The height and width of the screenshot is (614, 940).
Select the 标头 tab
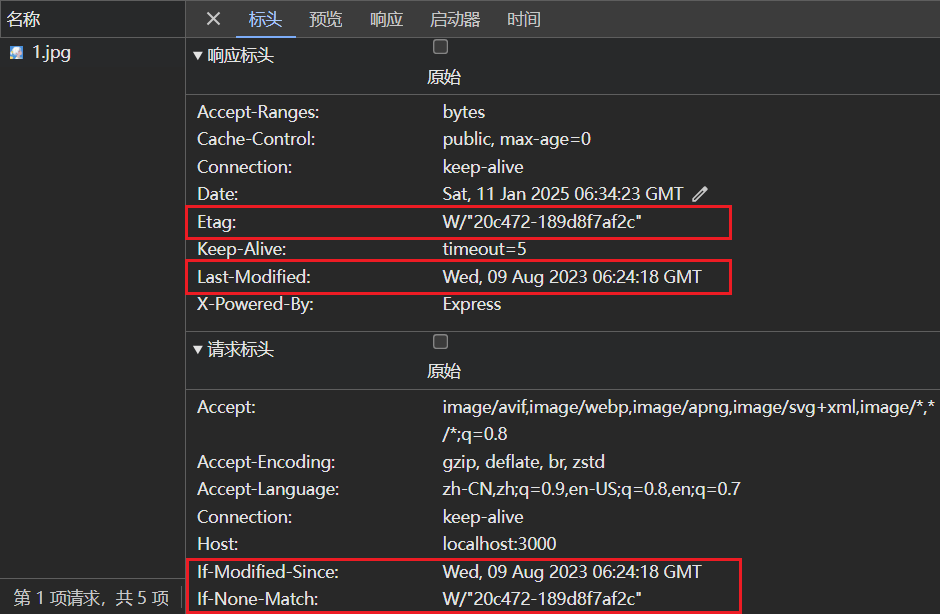(265, 19)
